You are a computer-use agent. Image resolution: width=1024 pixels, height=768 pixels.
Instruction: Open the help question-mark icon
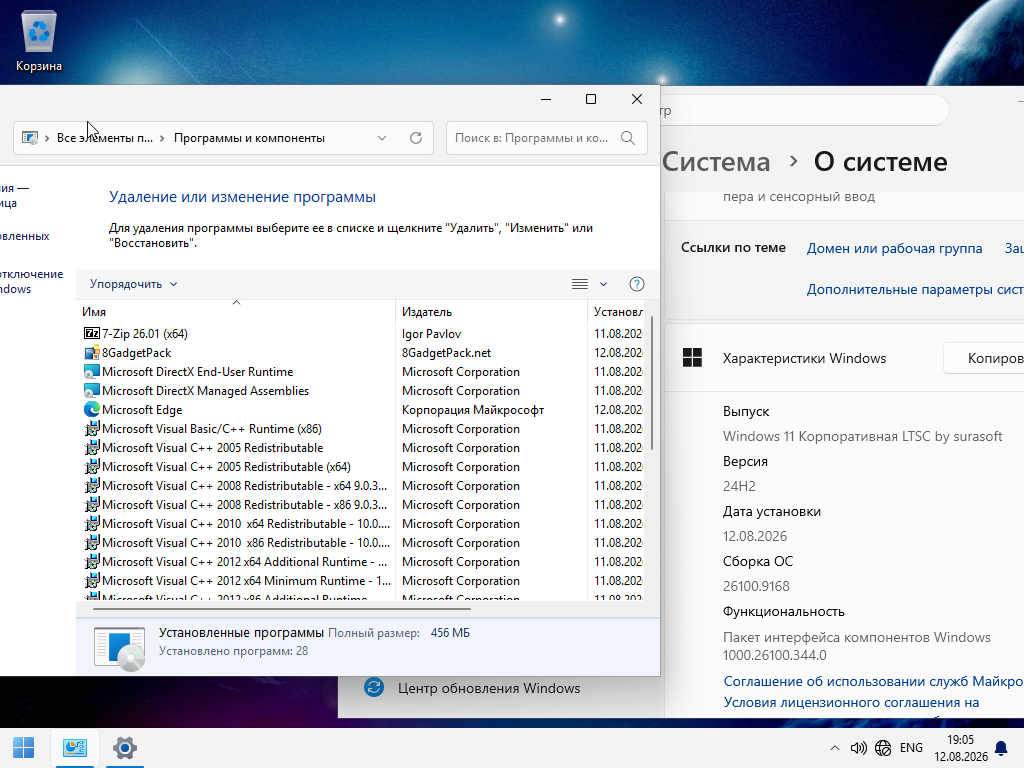[636, 284]
